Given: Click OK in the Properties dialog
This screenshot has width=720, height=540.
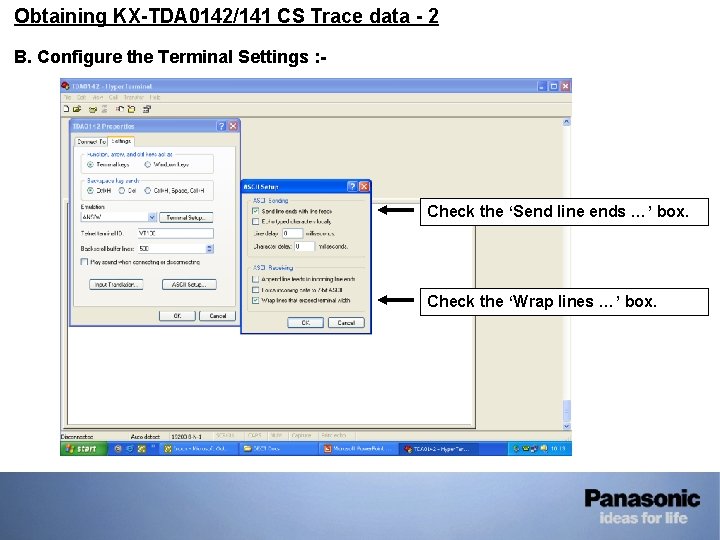Looking at the screenshot, I should [177, 316].
